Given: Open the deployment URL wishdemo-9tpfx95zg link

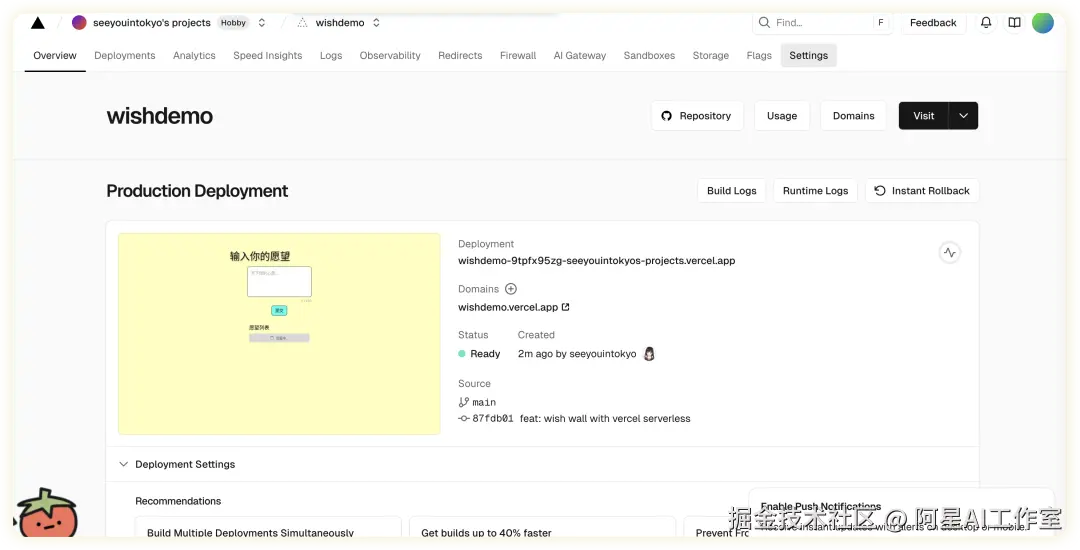Looking at the screenshot, I should pos(596,261).
